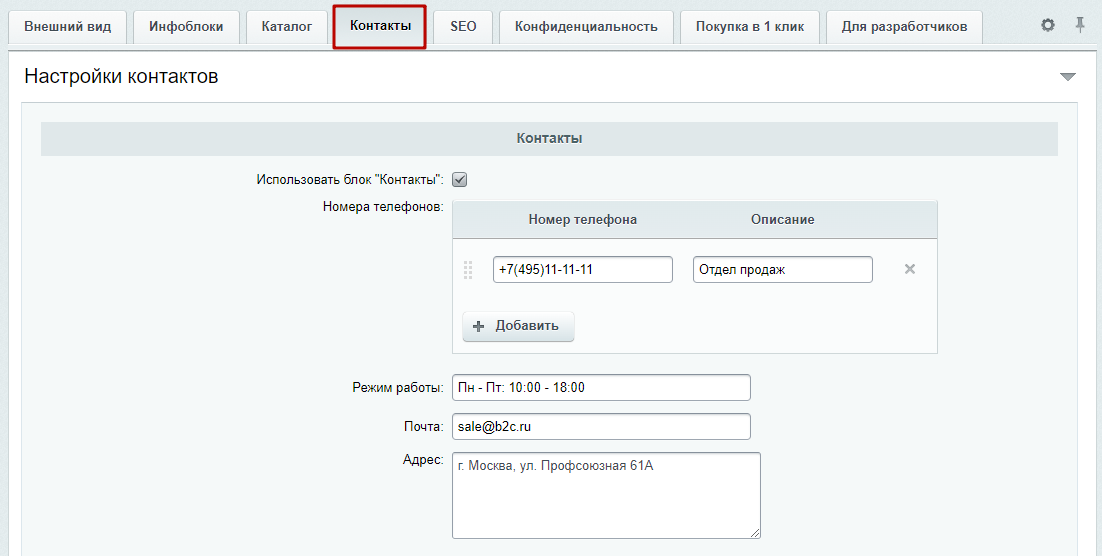
Task: Open the Инфоблоки tab
Action: 186,27
